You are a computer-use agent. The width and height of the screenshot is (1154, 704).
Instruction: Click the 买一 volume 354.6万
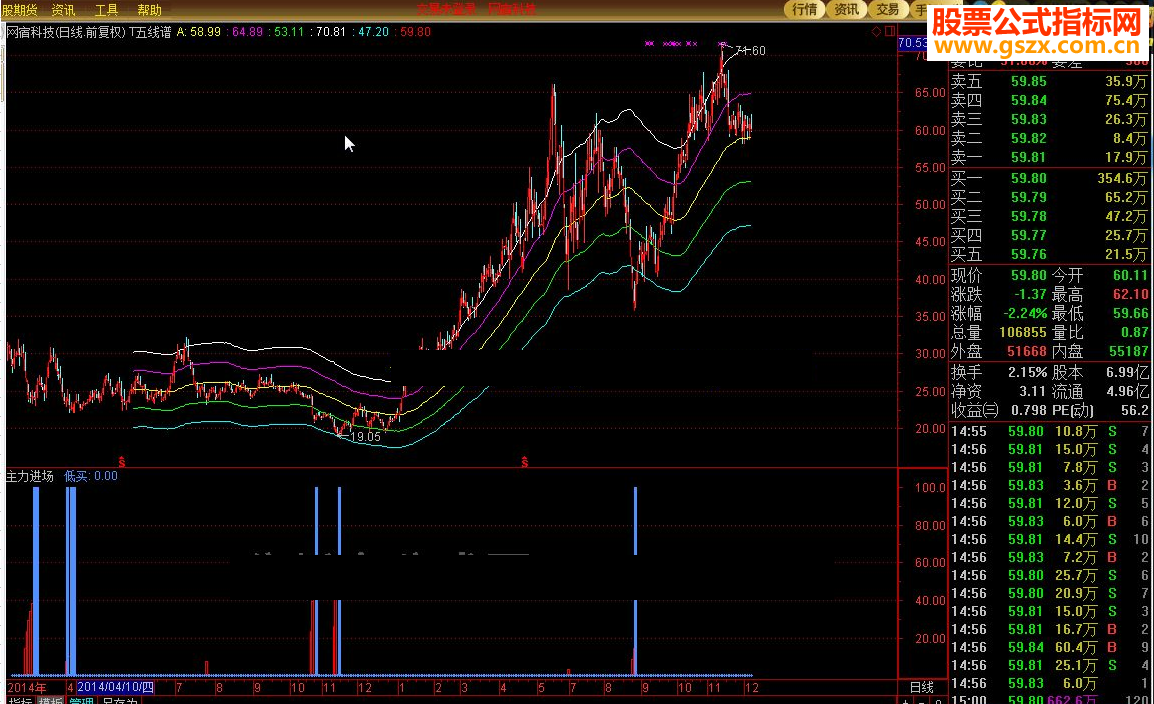click(1122, 179)
